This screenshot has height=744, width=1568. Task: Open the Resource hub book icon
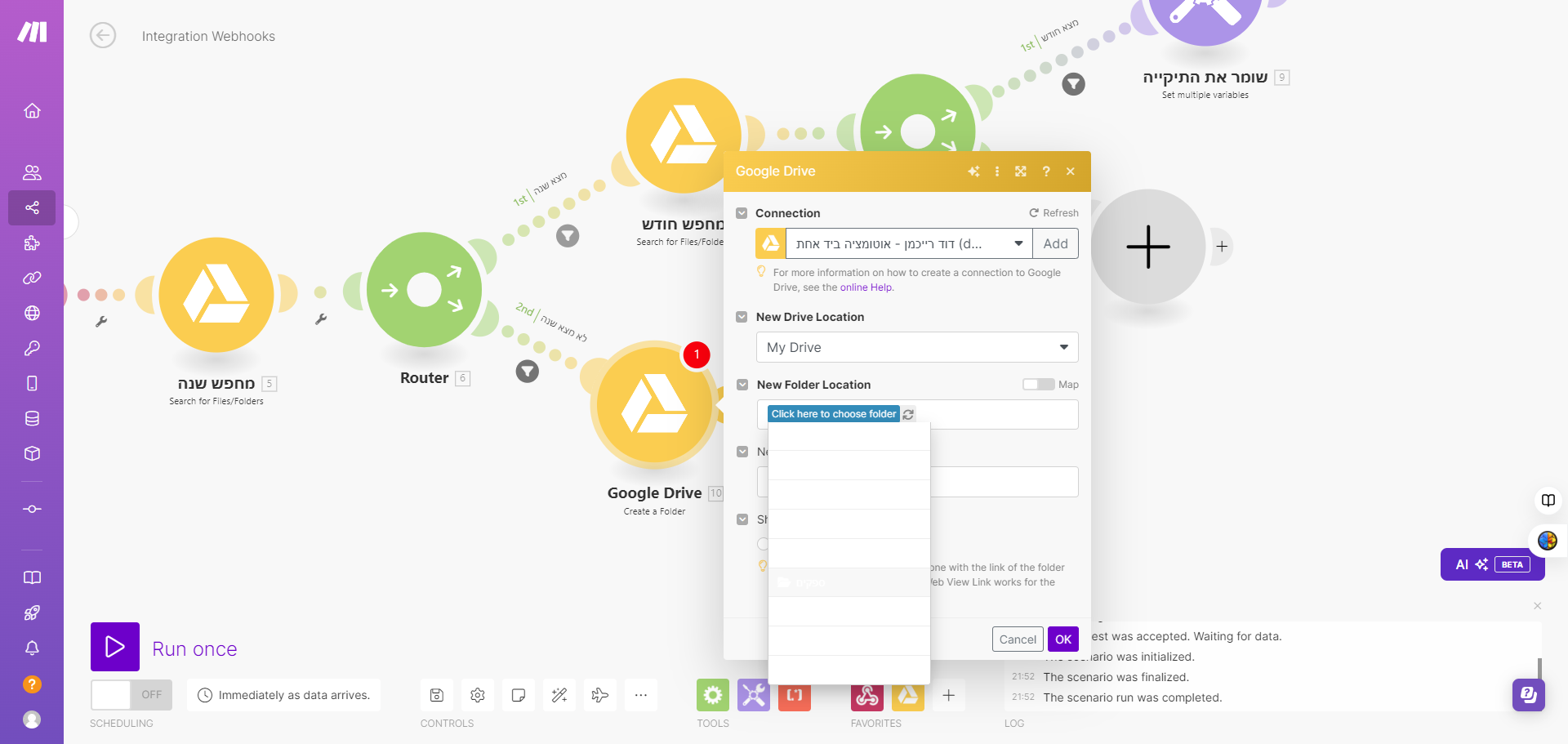pyautogui.click(x=32, y=577)
